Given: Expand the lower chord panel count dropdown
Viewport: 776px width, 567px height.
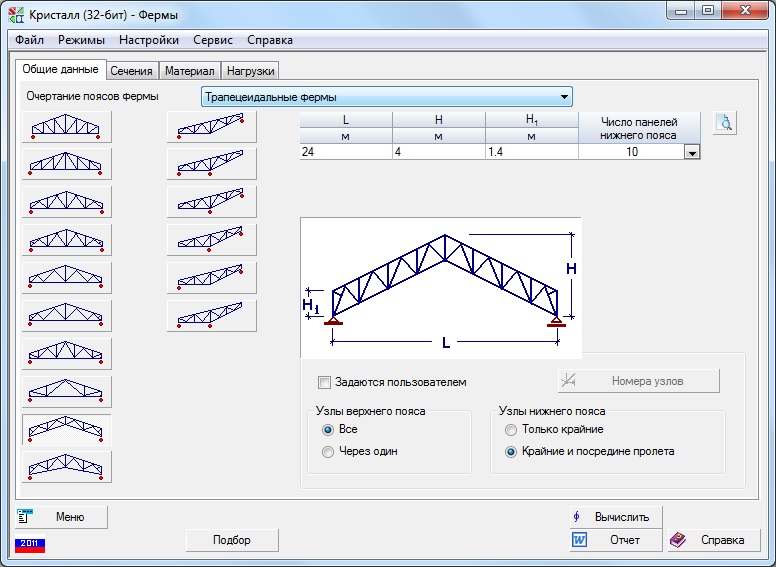Looking at the screenshot, I should click(x=692, y=152).
